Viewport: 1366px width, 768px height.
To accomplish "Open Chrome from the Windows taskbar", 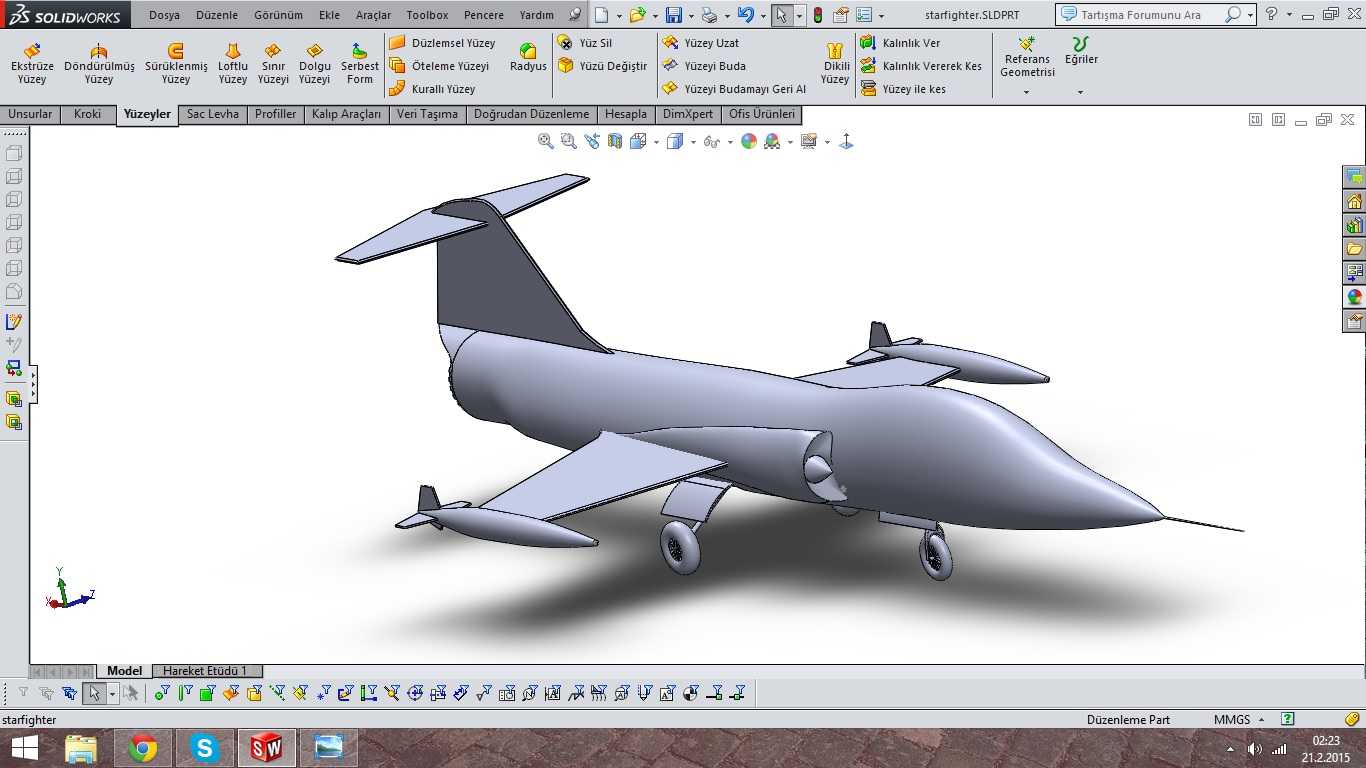I will tap(143, 747).
